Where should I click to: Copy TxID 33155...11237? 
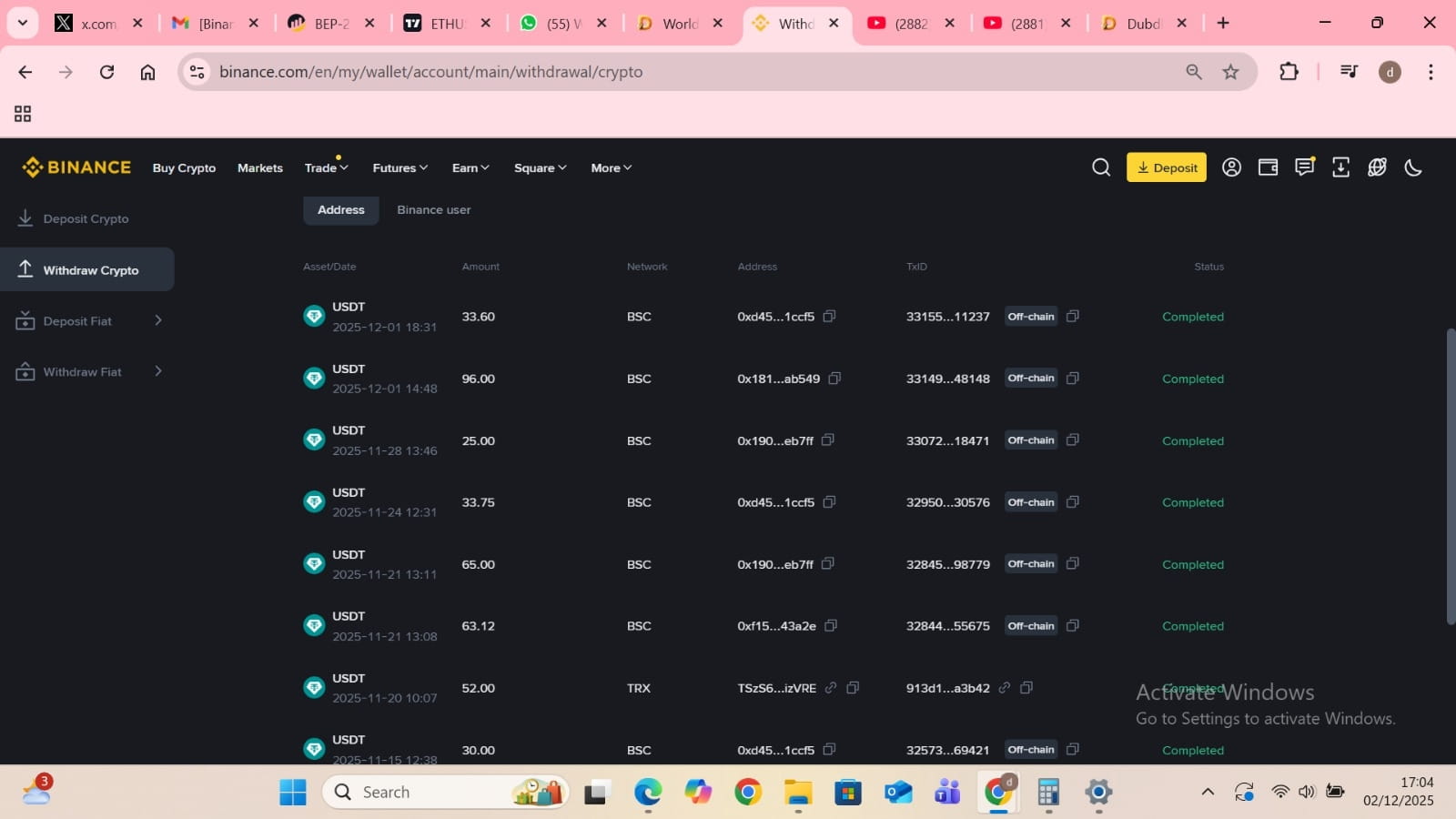[x=1073, y=317]
